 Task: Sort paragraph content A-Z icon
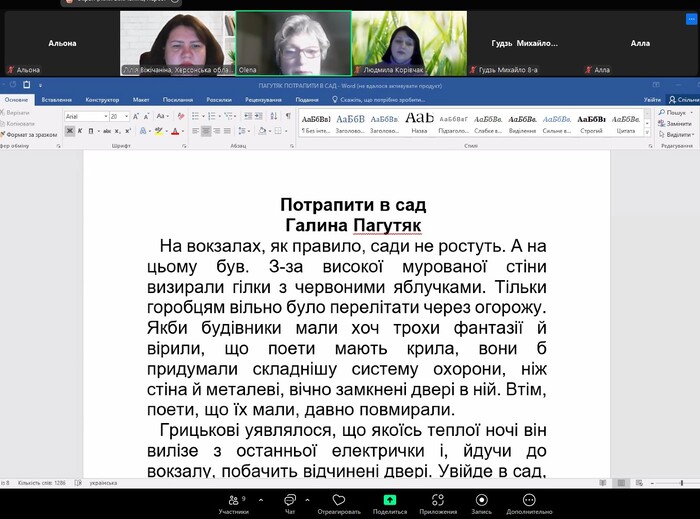click(x=274, y=116)
